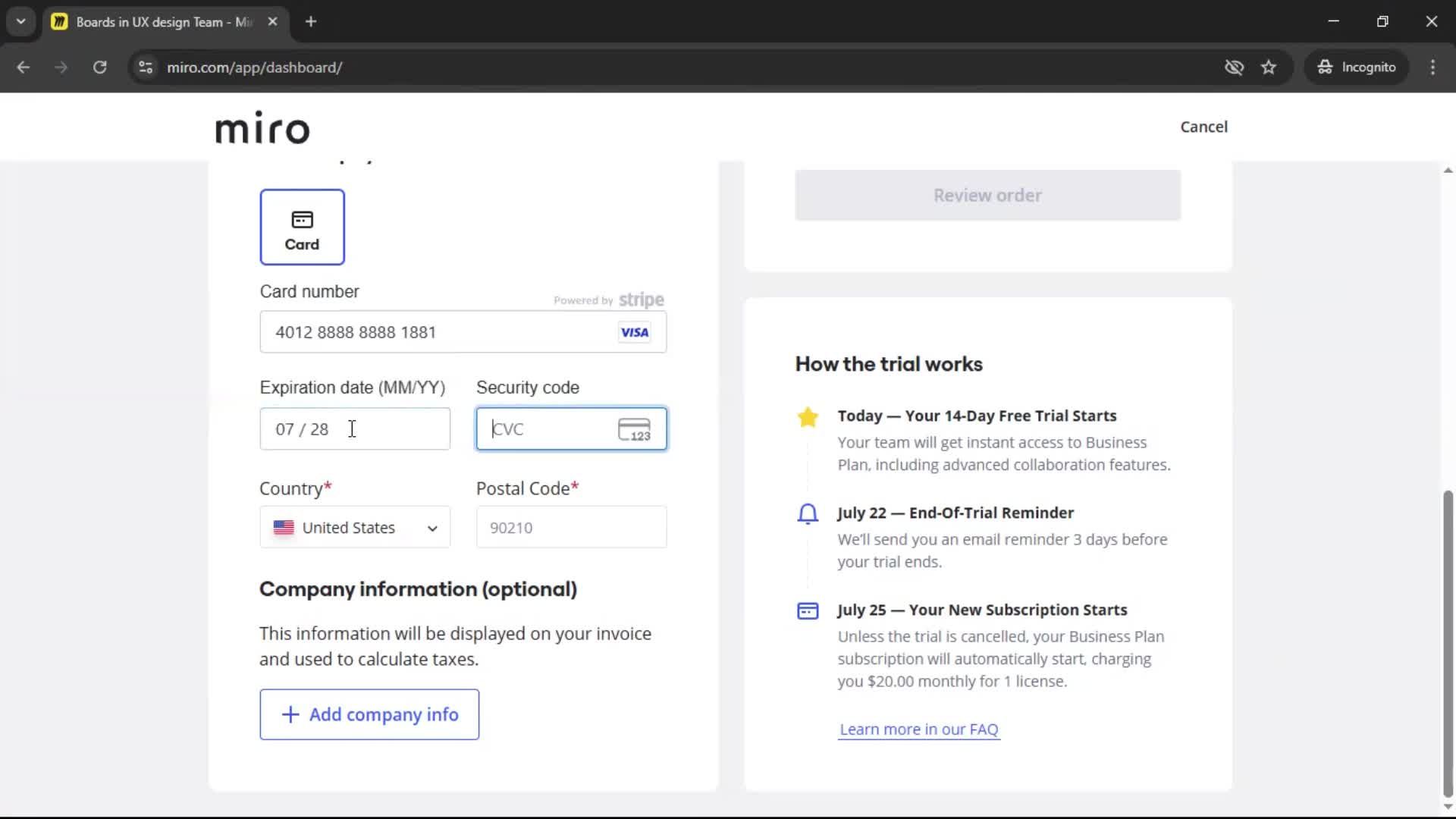
Task: Go back using the browser back arrow
Action: pos(23,67)
